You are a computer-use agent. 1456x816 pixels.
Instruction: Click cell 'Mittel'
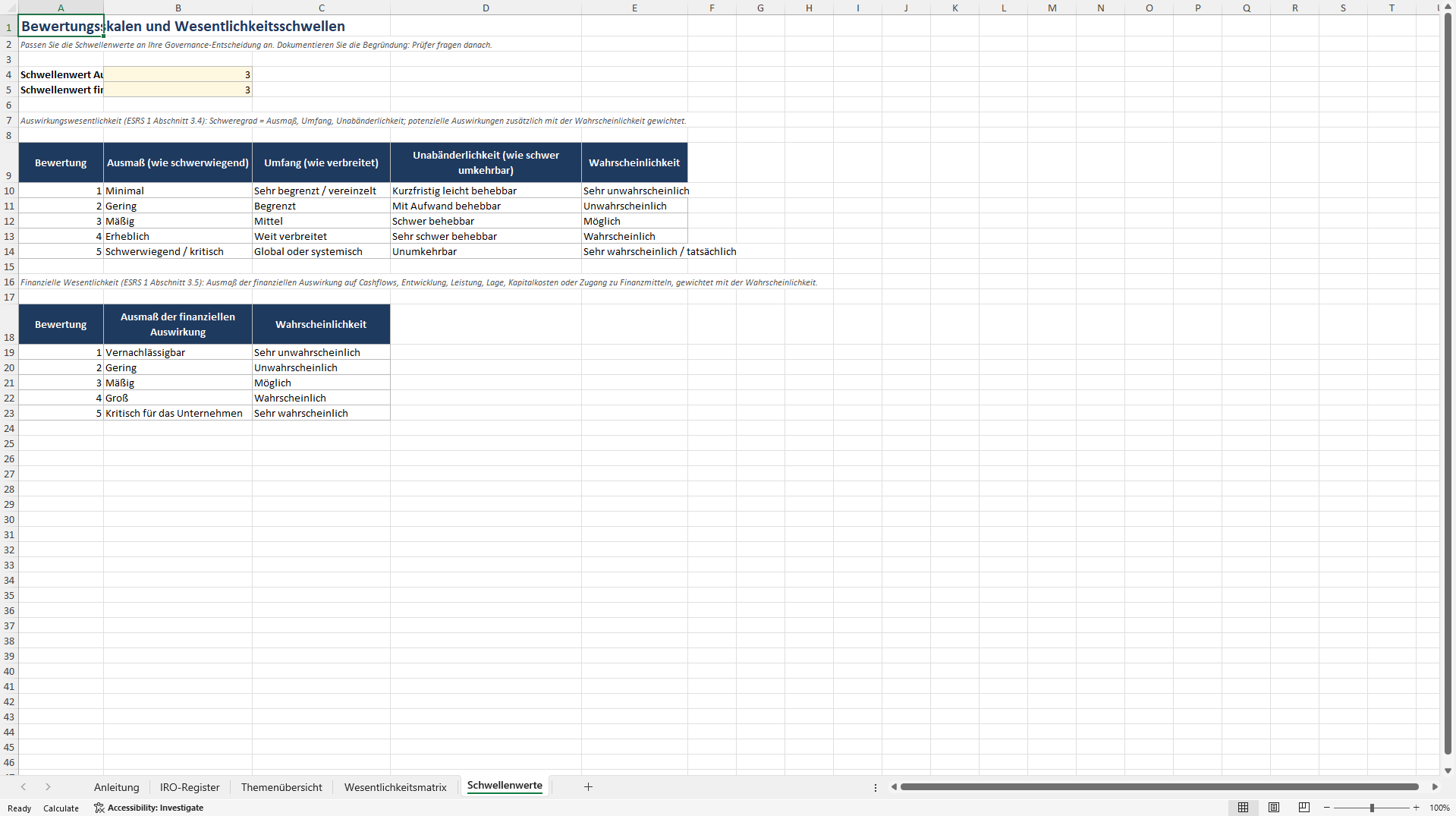click(x=321, y=221)
